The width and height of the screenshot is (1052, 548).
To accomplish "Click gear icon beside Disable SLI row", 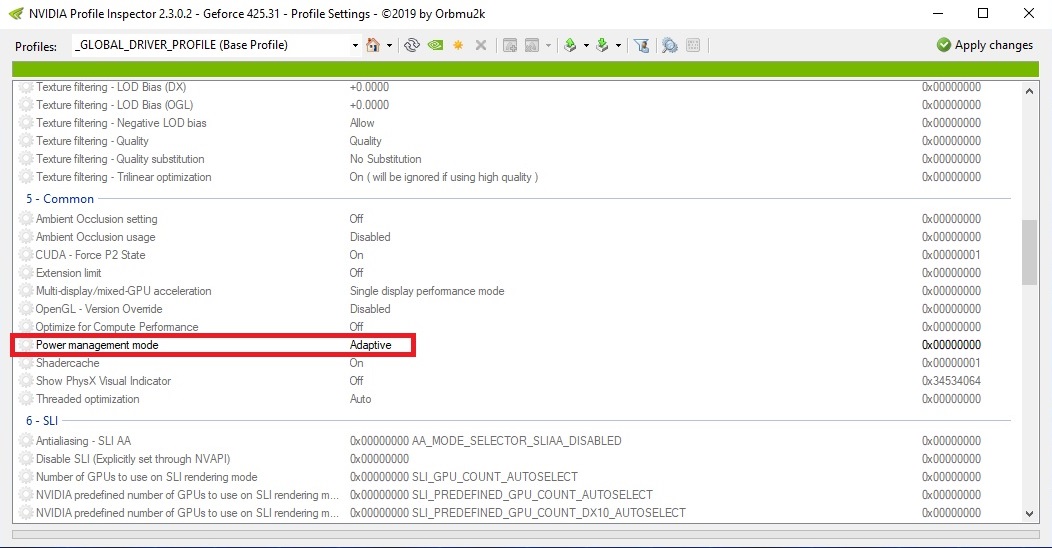I will click(x=25, y=459).
